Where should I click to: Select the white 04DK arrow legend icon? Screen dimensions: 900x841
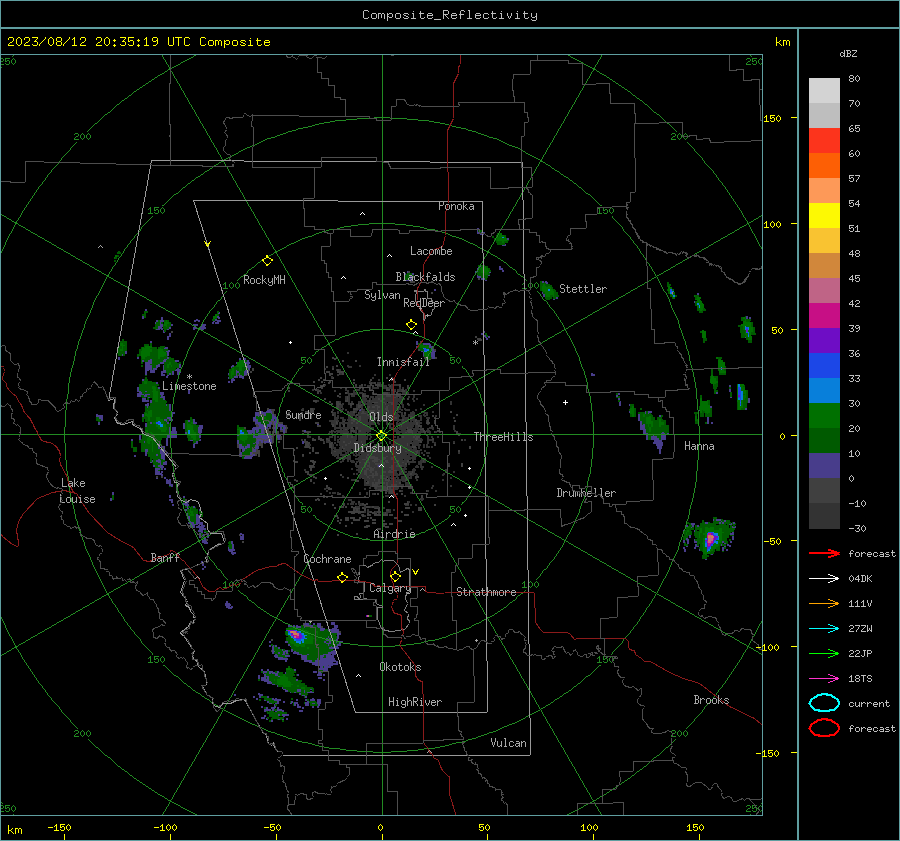click(824, 578)
